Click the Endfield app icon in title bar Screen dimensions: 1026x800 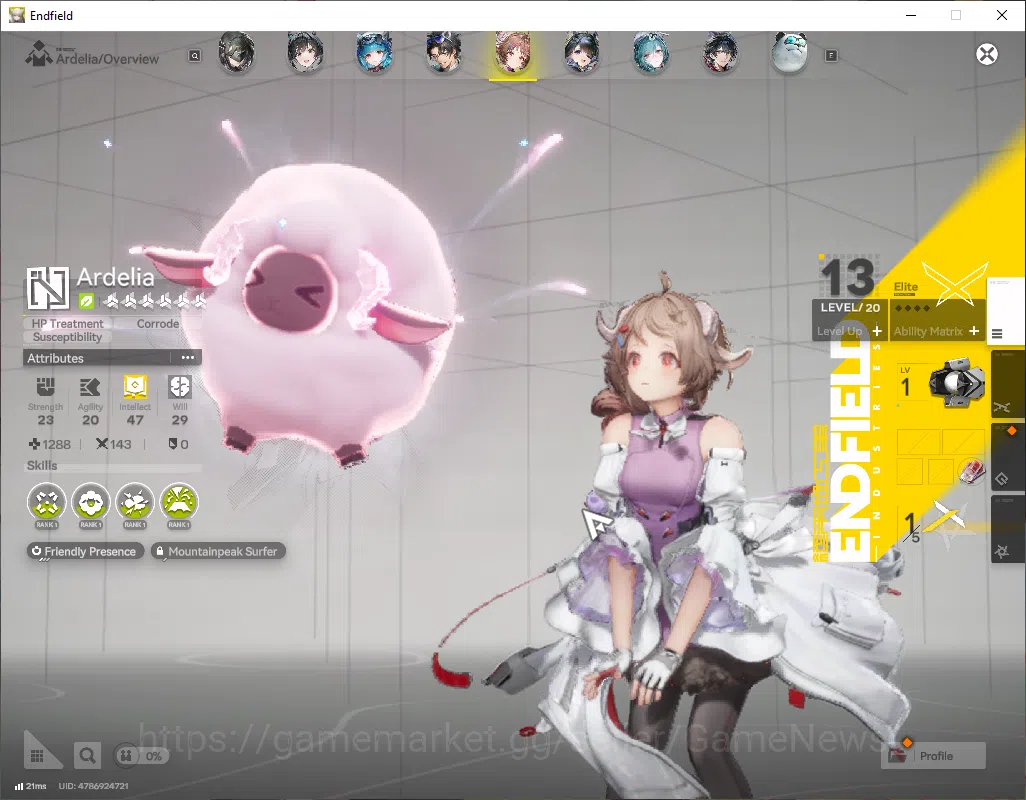coord(16,15)
